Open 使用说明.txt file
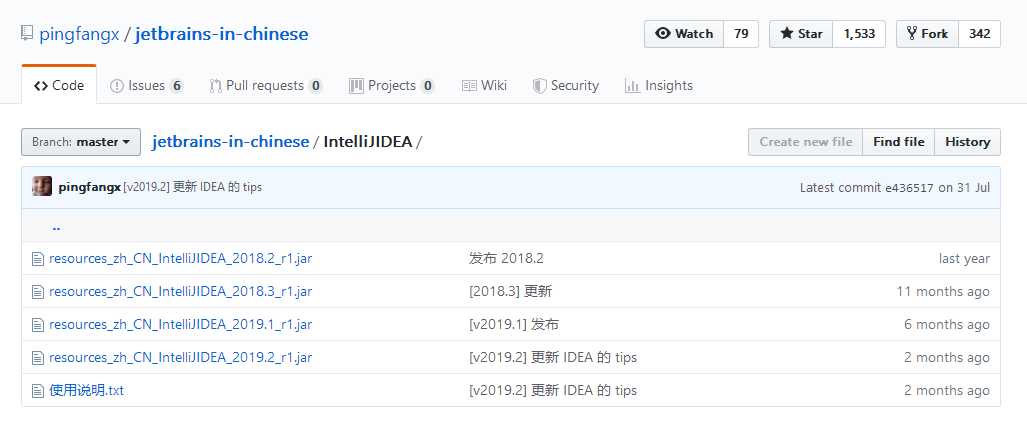Image resolution: width=1027 pixels, height=442 pixels. [86, 391]
